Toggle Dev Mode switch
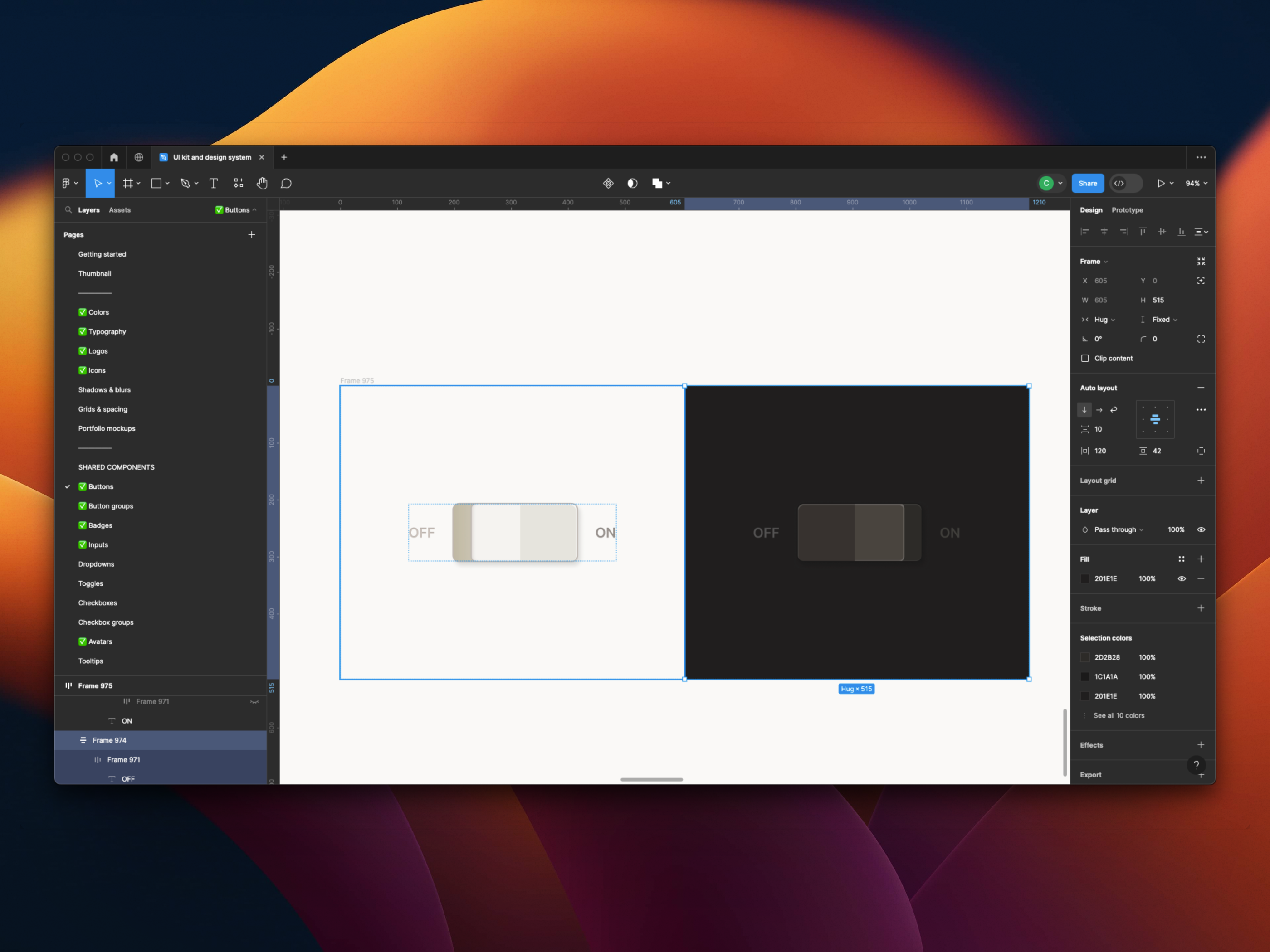The image size is (1270, 952). (1126, 183)
